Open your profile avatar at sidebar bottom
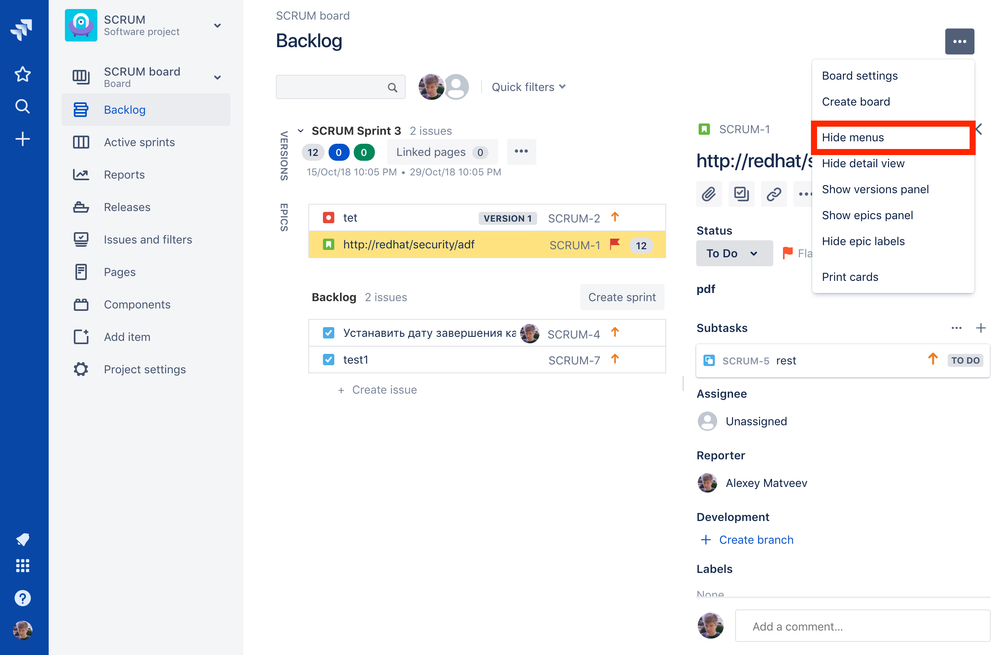Screen dimensions: 998x655 pos(22,630)
